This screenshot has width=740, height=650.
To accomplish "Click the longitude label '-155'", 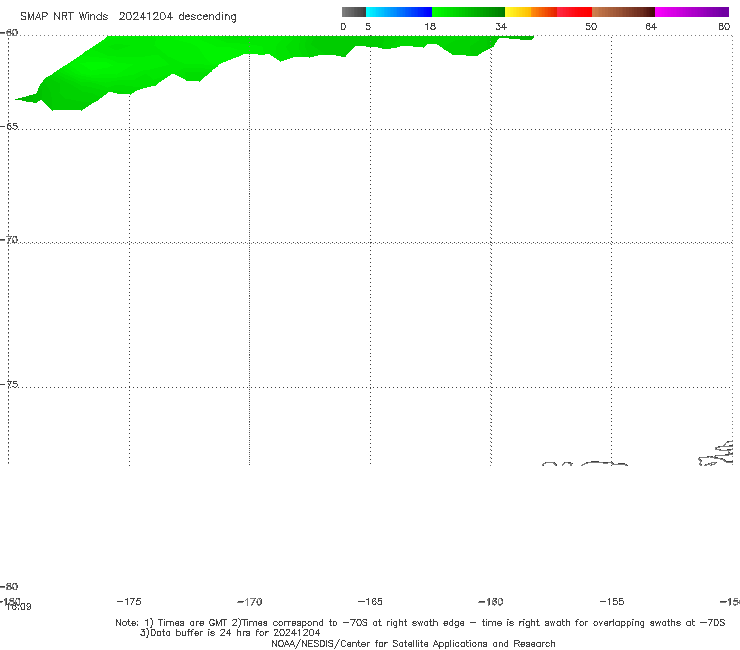I will [x=612, y=601].
